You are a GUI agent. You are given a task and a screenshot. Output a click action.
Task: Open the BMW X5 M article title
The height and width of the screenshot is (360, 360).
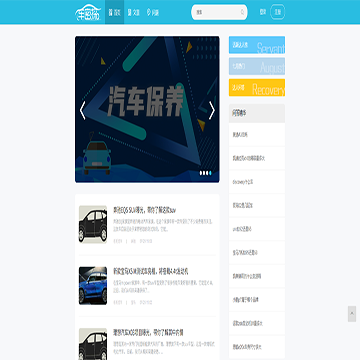coord(151,272)
